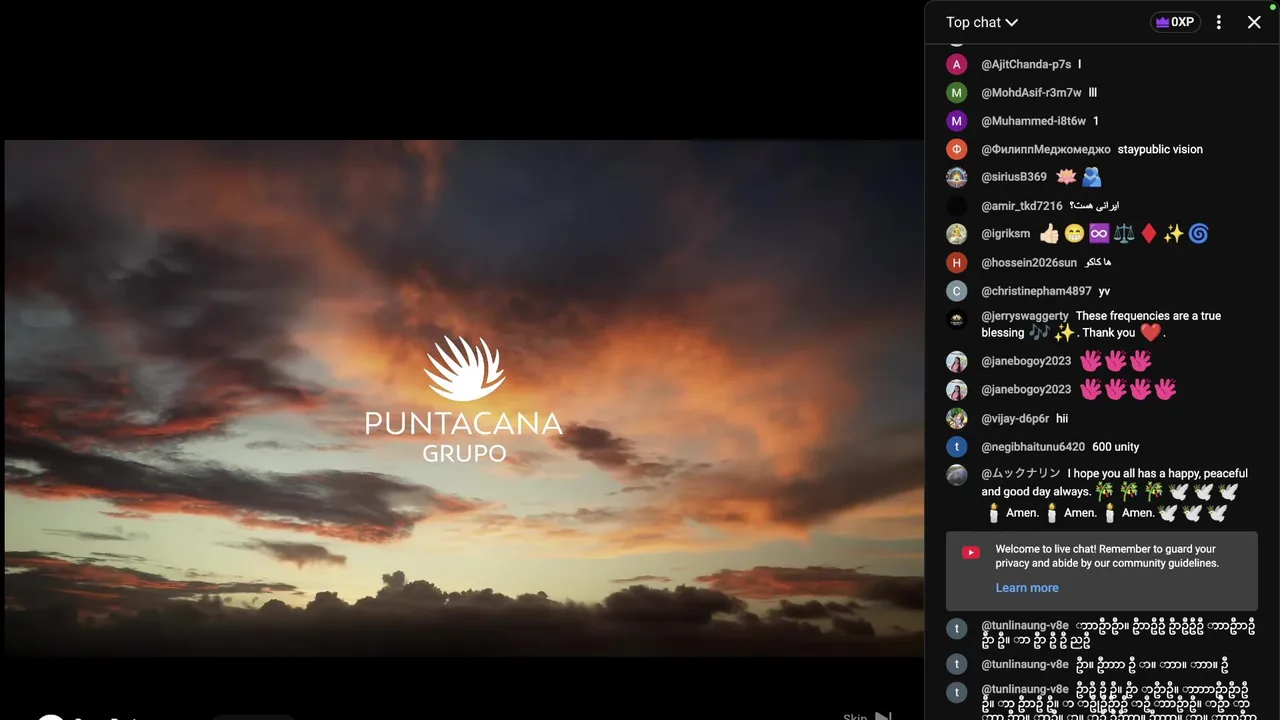The height and width of the screenshot is (720, 1280).
Task: Click AjitChanda-p7s avatar icon
Action: (x=957, y=64)
